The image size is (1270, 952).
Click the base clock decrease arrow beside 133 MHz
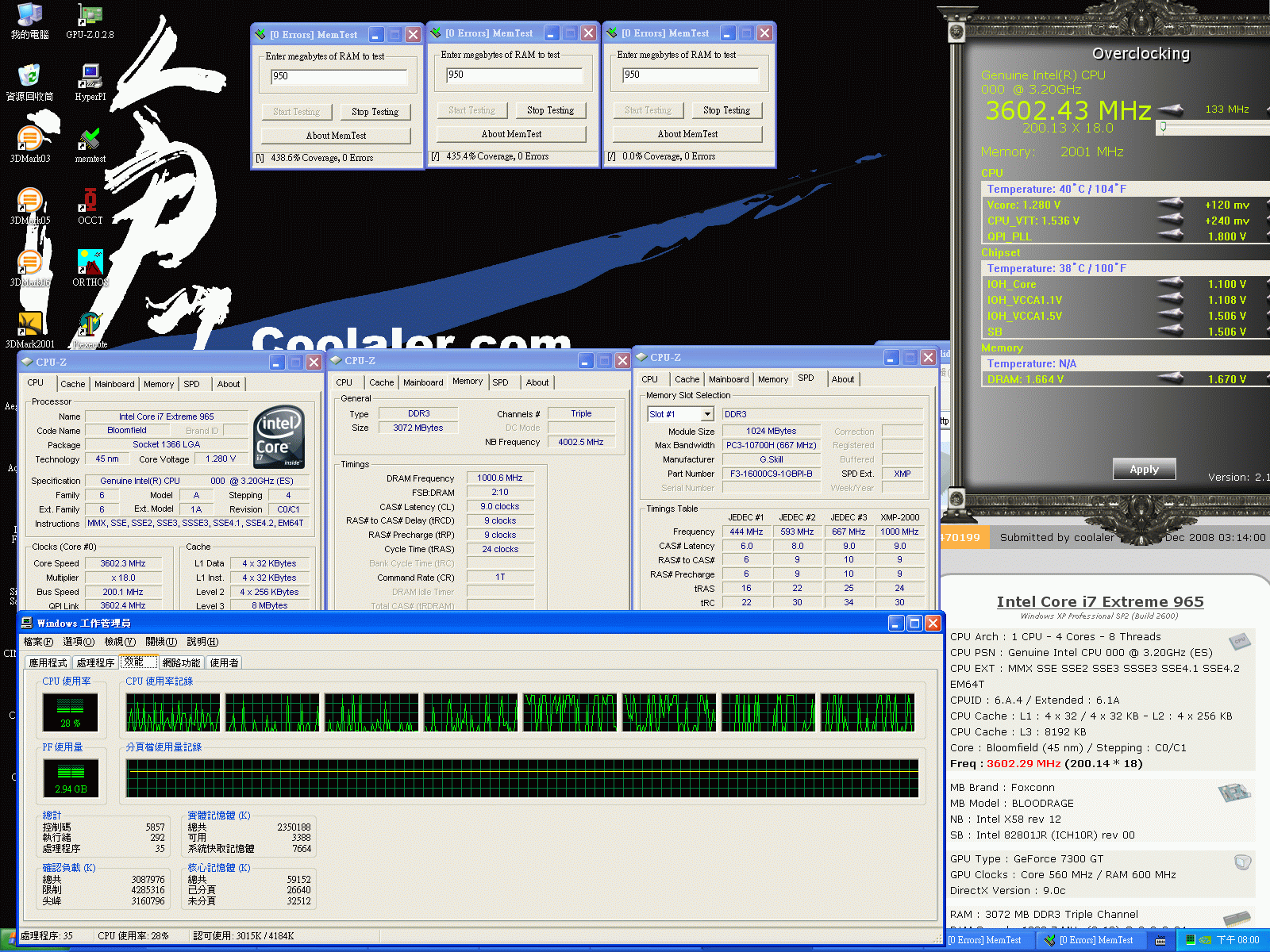pyautogui.click(x=1171, y=109)
